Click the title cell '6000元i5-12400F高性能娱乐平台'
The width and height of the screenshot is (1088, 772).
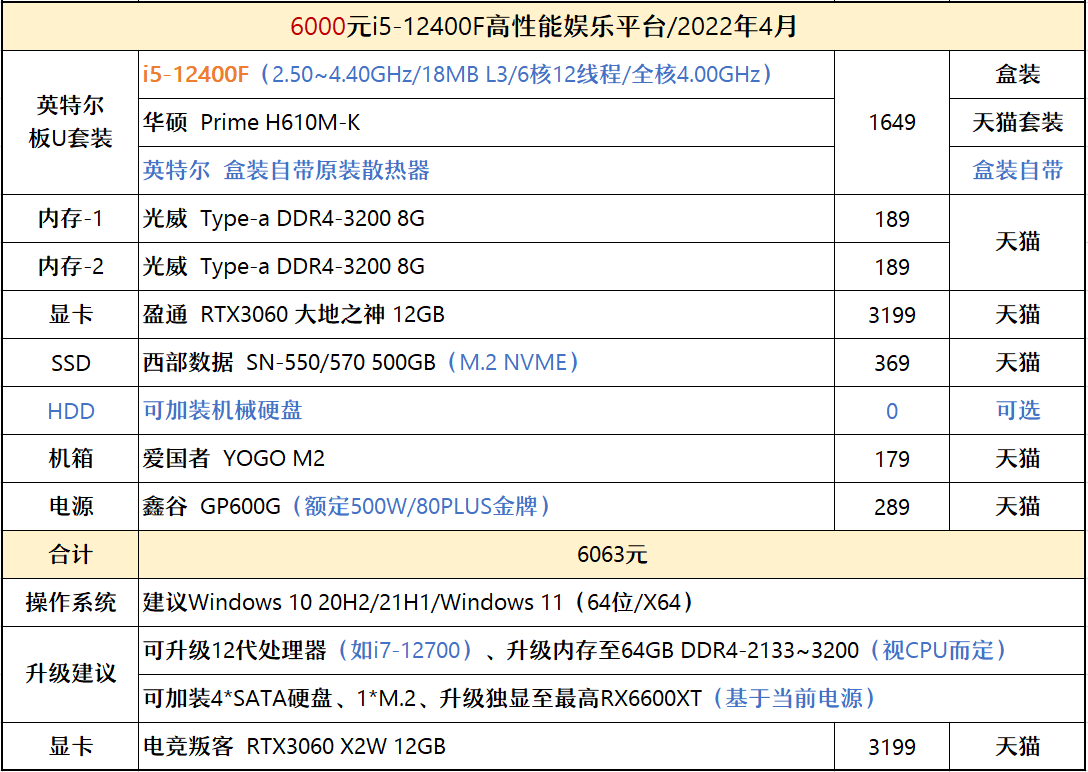click(x=544, y=26)
